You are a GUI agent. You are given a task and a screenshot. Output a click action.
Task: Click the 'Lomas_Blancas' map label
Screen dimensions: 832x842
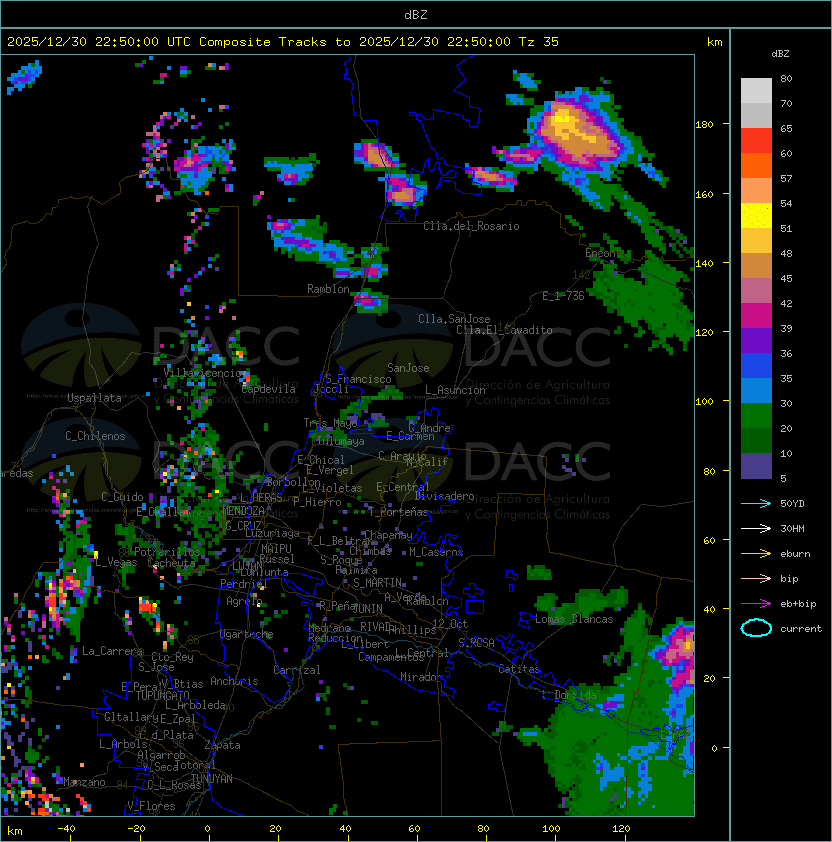[574, 619]
